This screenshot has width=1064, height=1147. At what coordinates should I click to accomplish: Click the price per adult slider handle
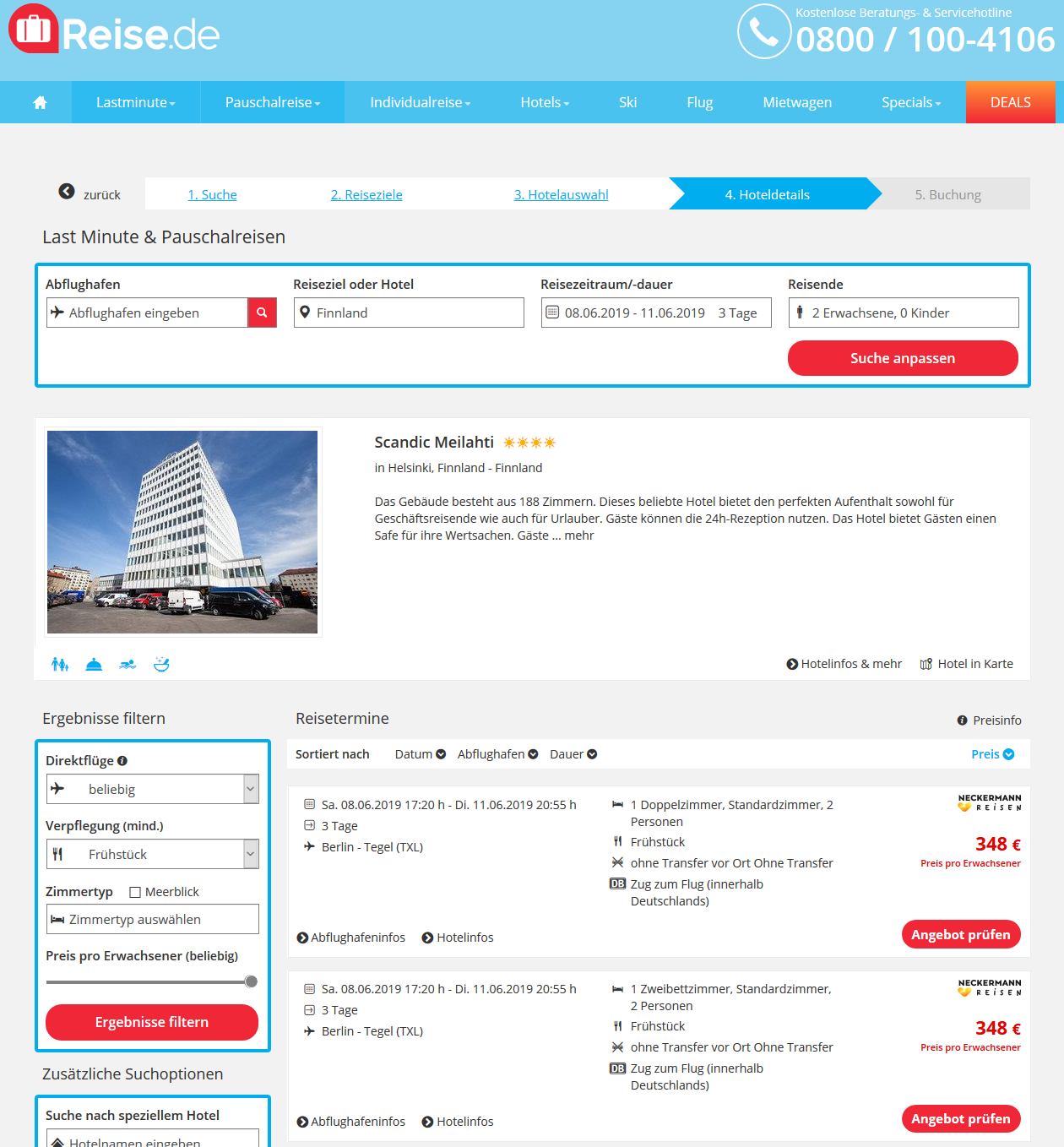[251, 981]
